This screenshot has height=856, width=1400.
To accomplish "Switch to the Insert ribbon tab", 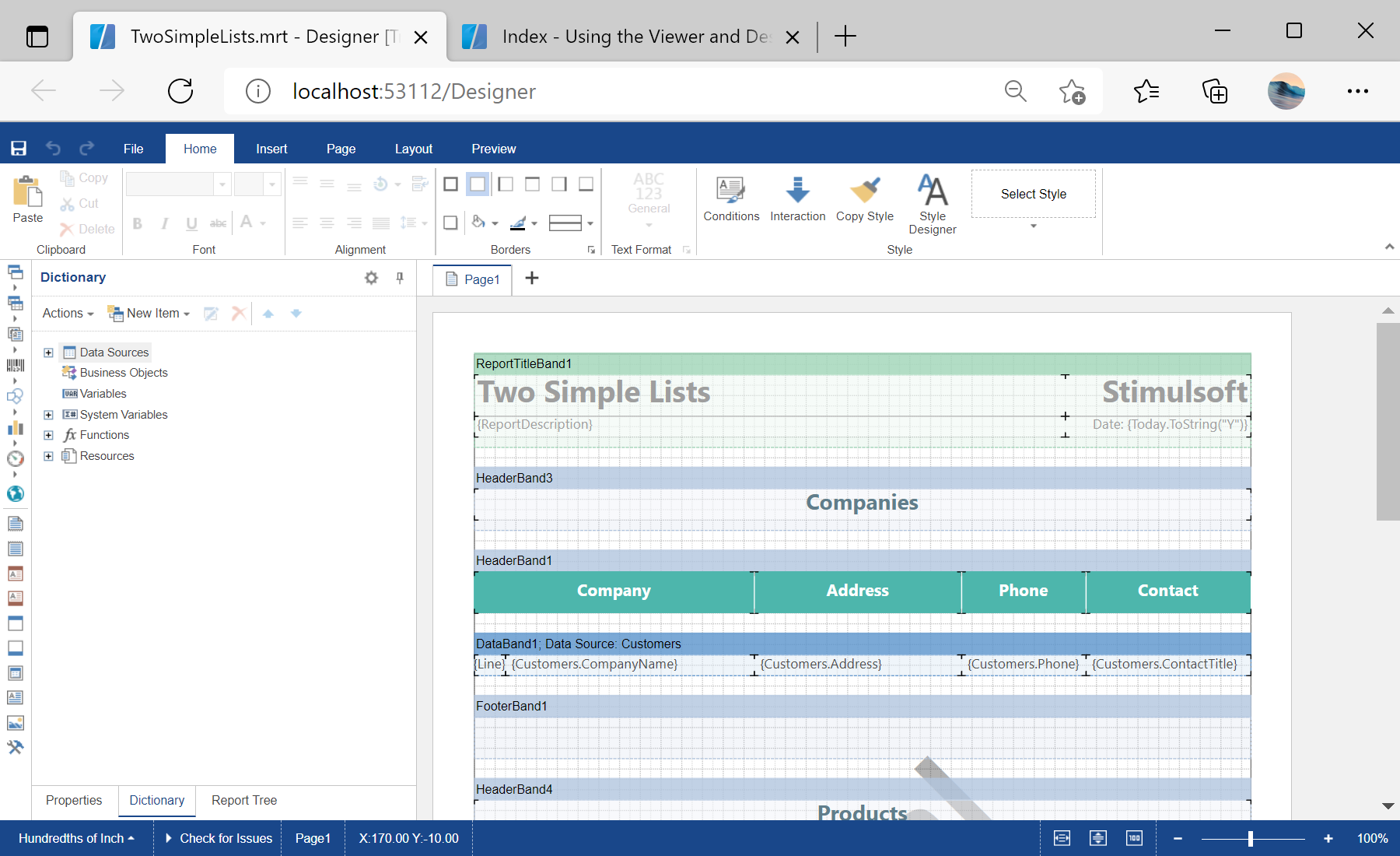I will click(271, 149).
